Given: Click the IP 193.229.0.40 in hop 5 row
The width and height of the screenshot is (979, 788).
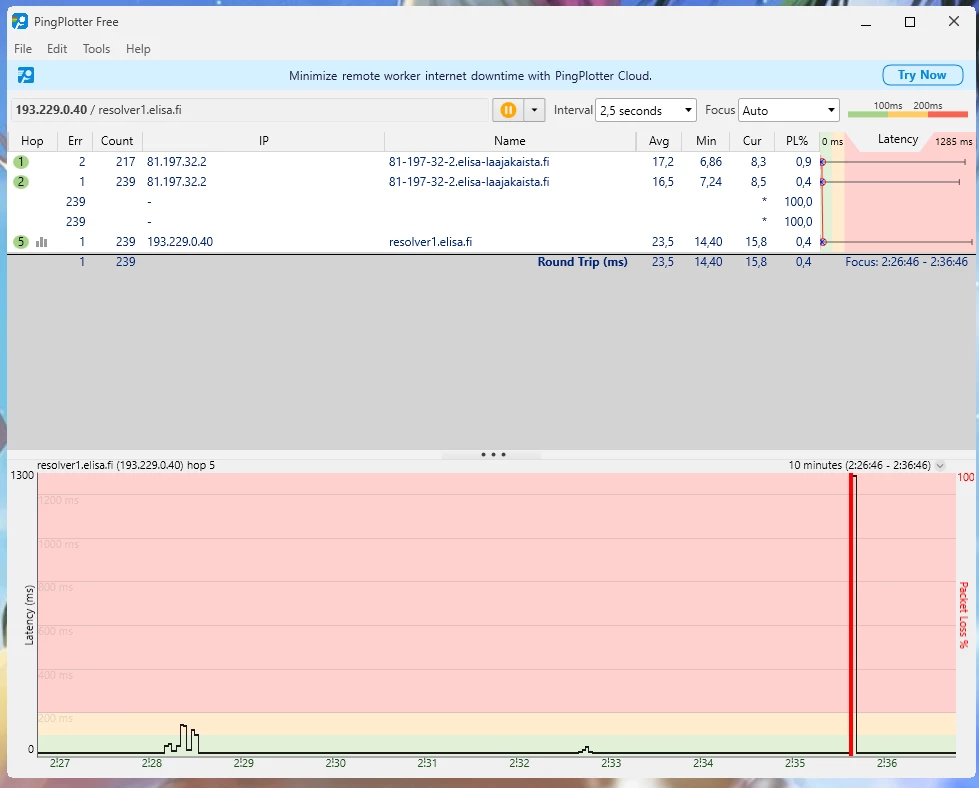Looking at the screenshot, I should [180, 242].
